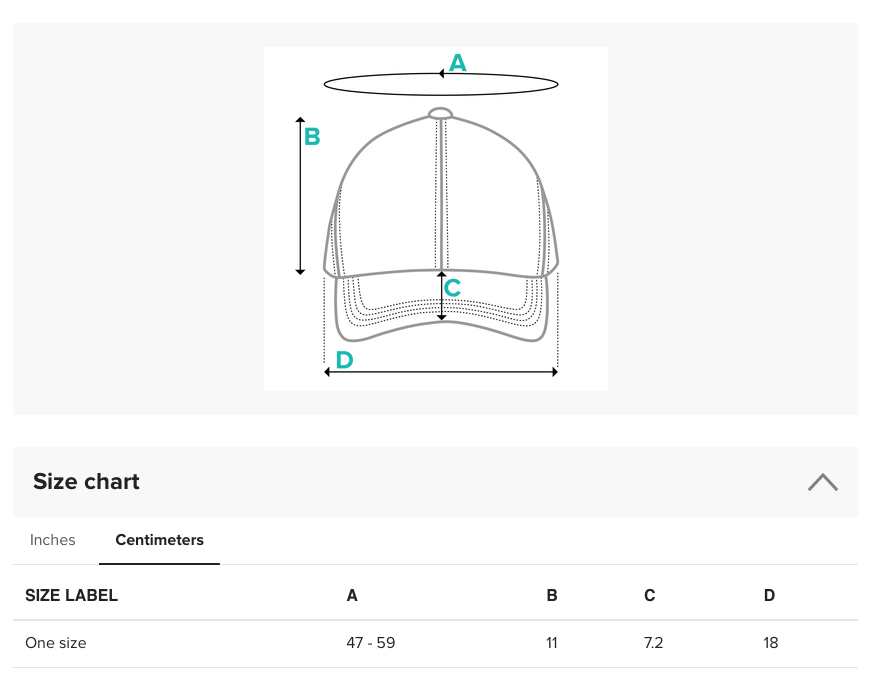Screen dimensions: 873x694
Task: Click the A column header
Action: click(x=352, y=595)
